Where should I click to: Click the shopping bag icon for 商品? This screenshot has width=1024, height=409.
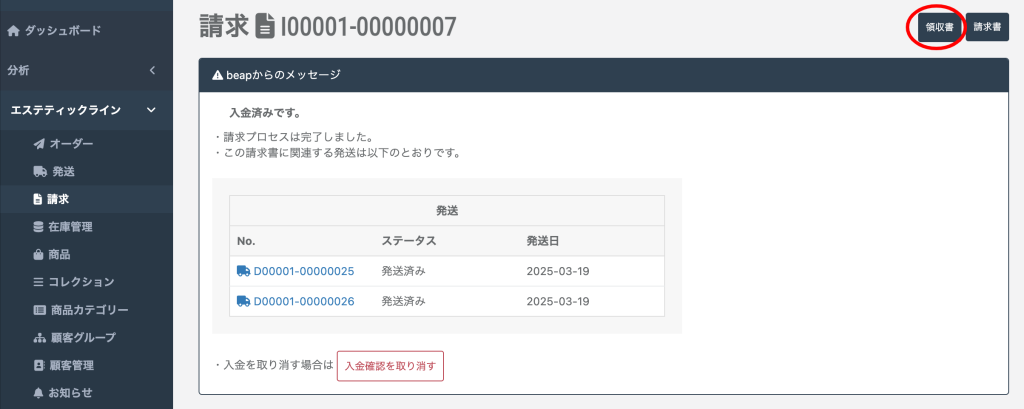[x=39, y=255]
